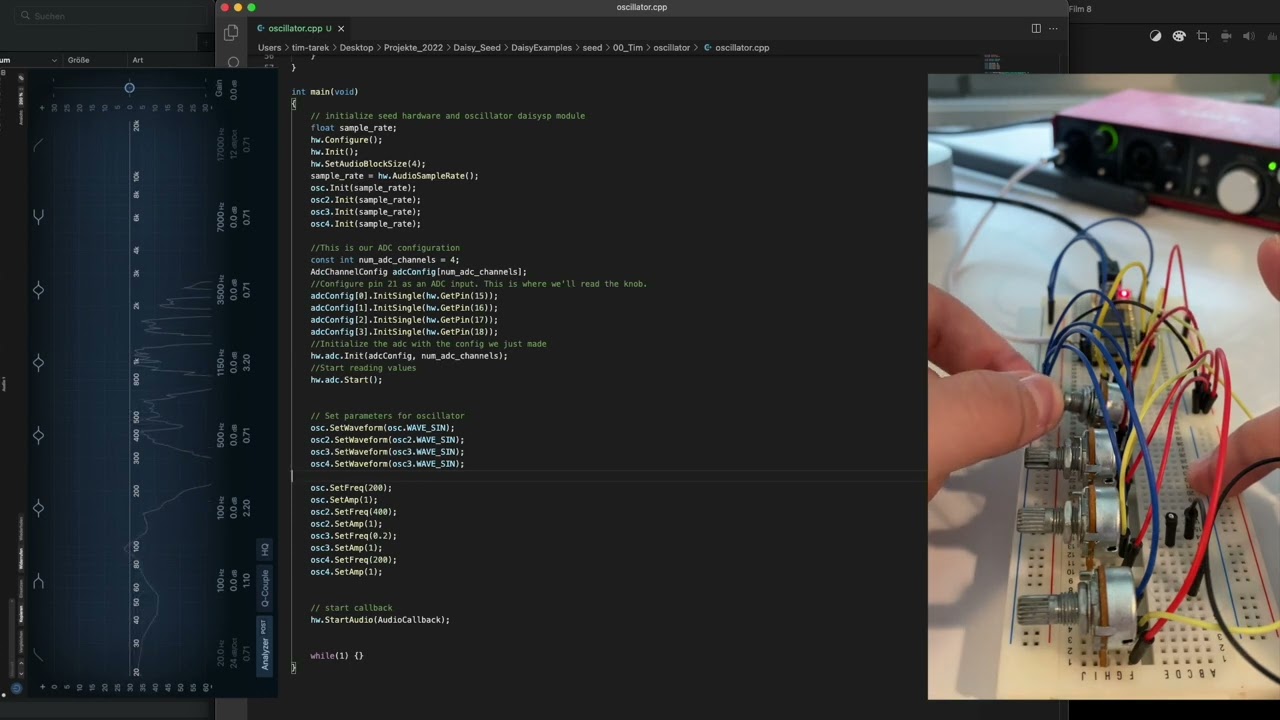Sort the Finder list by Größe column
This screenshot has height=720, width=1280.
pos(78,60)
